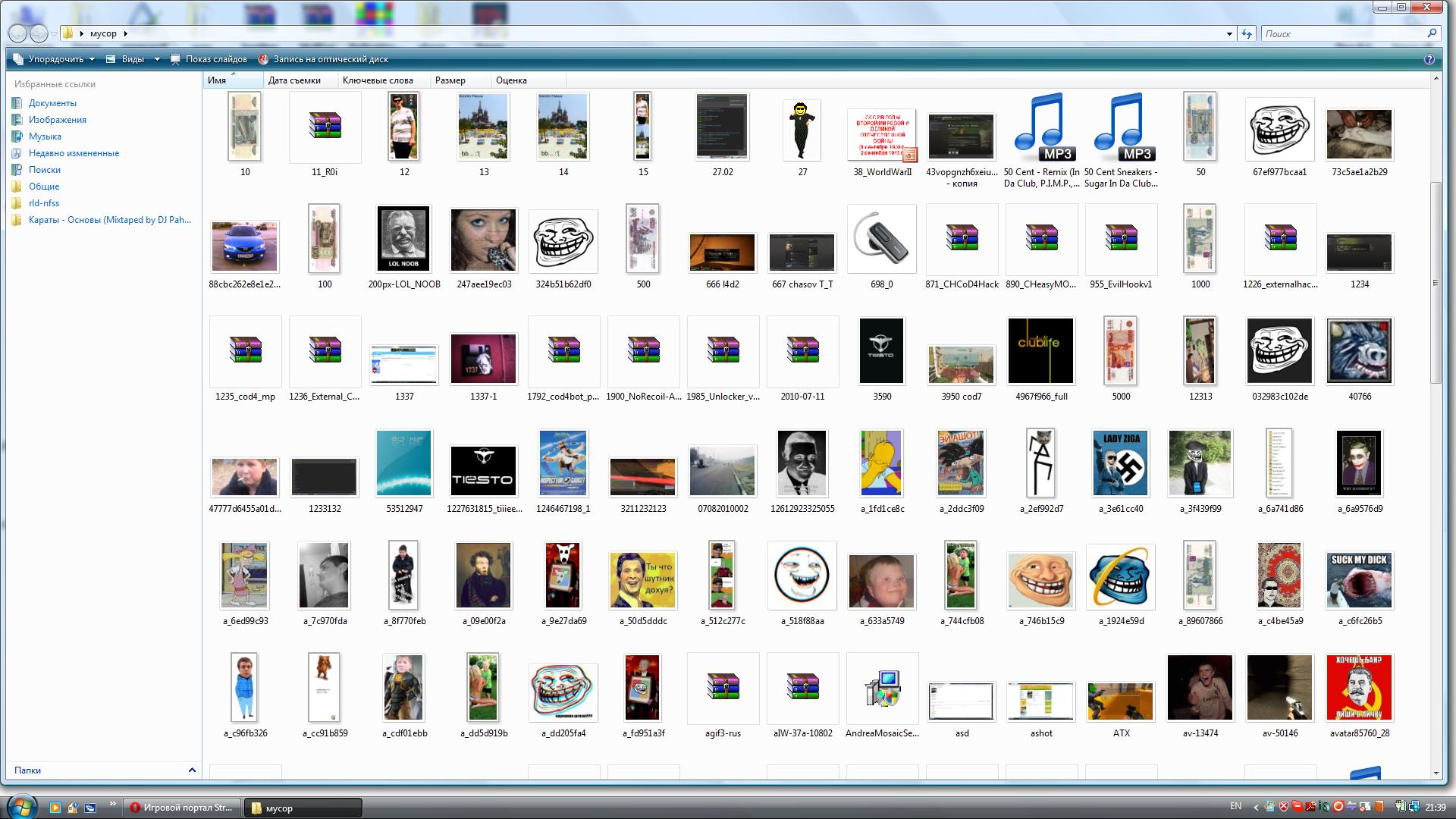Viewport: 1456px width, 819px height.
Task: Switch to Игровой портал taskbar button
Action: coord(182,808)
